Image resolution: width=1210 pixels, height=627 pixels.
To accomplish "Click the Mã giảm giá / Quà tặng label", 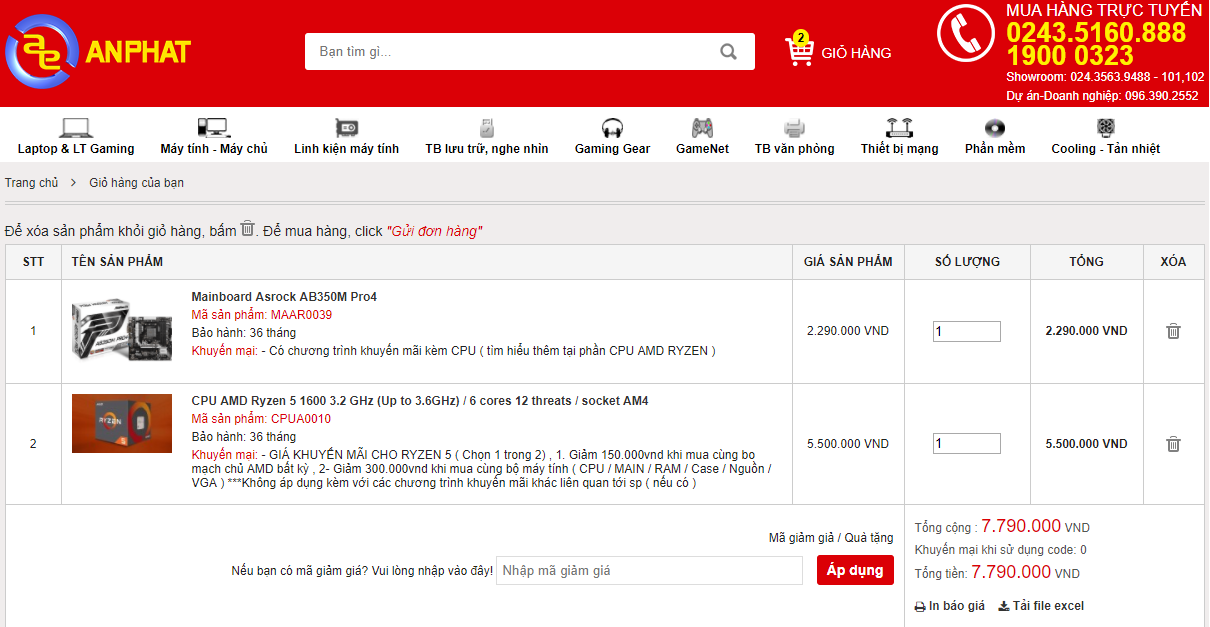I will pyautogui.click(x=831, y=538).
